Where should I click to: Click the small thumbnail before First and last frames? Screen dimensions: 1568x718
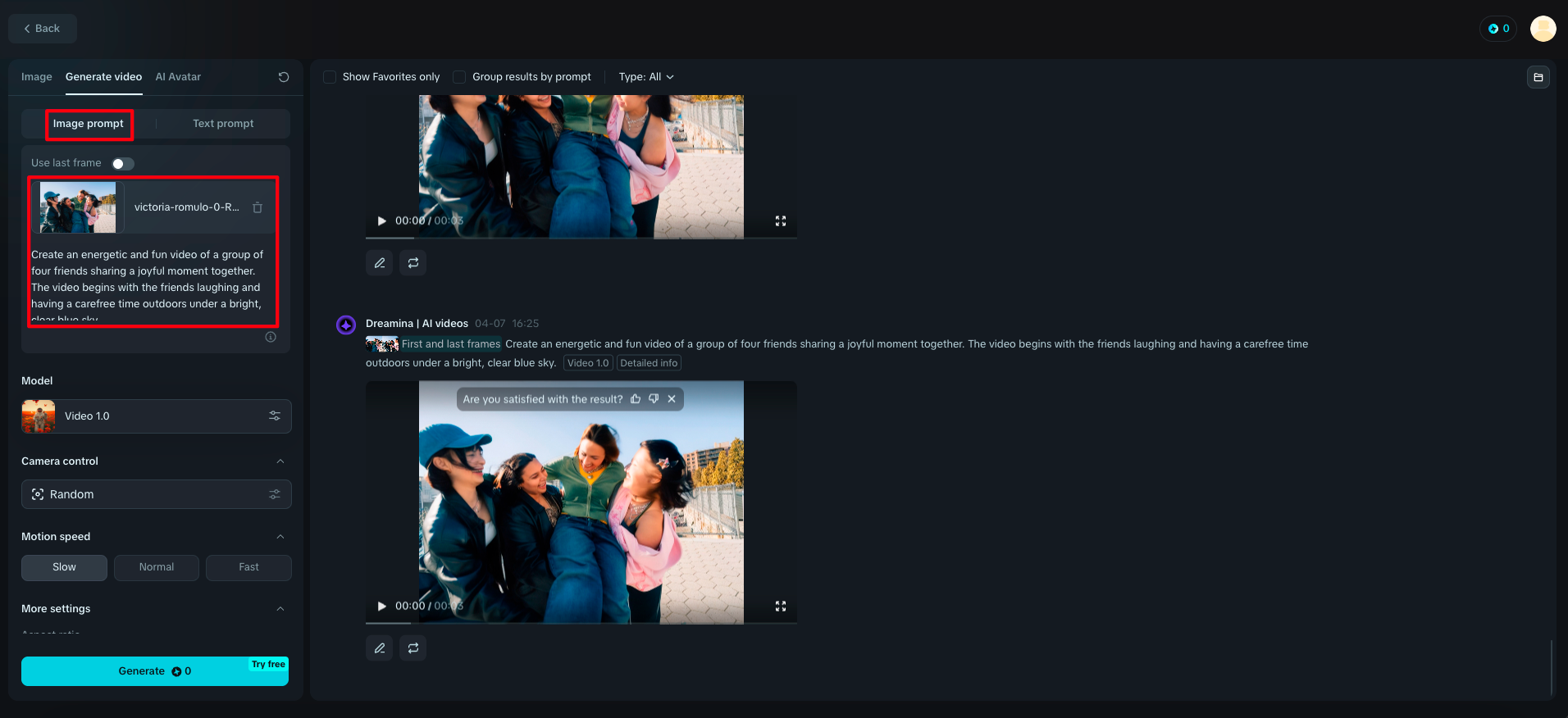(x=382, y=344)
